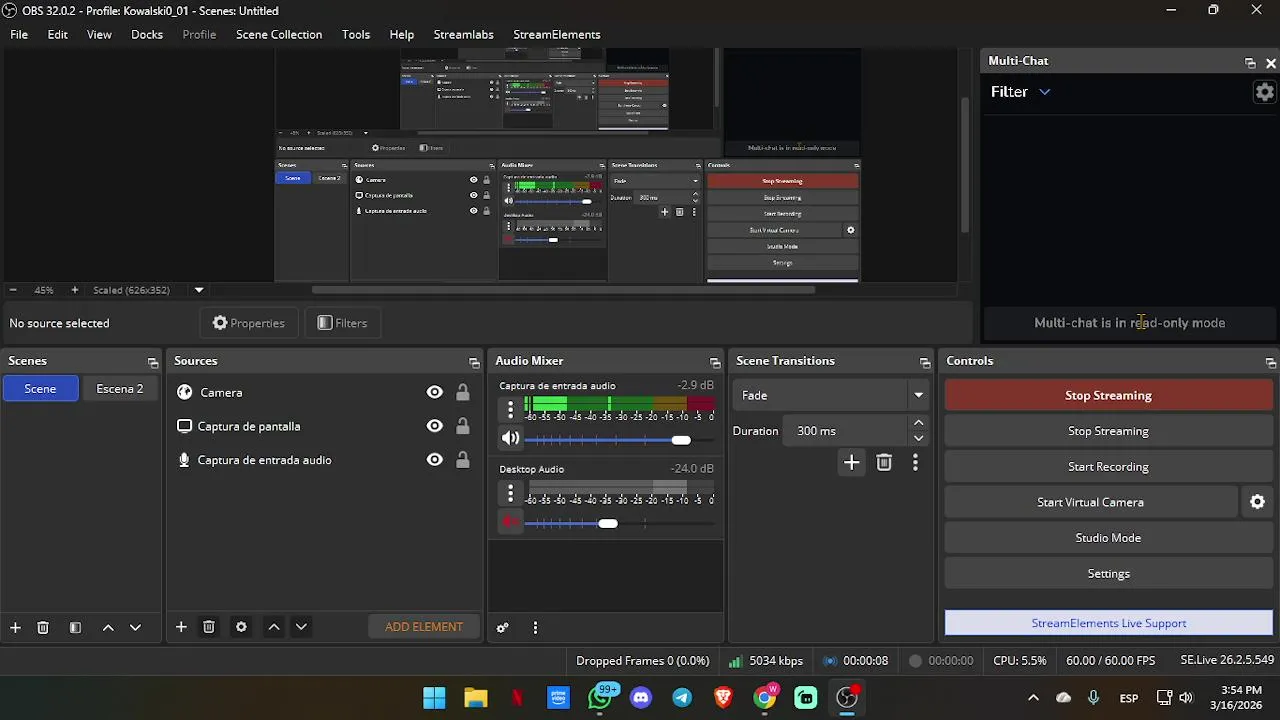
Task: Pop out the Scene Transitions dock
Action: (x=925, y=362)
